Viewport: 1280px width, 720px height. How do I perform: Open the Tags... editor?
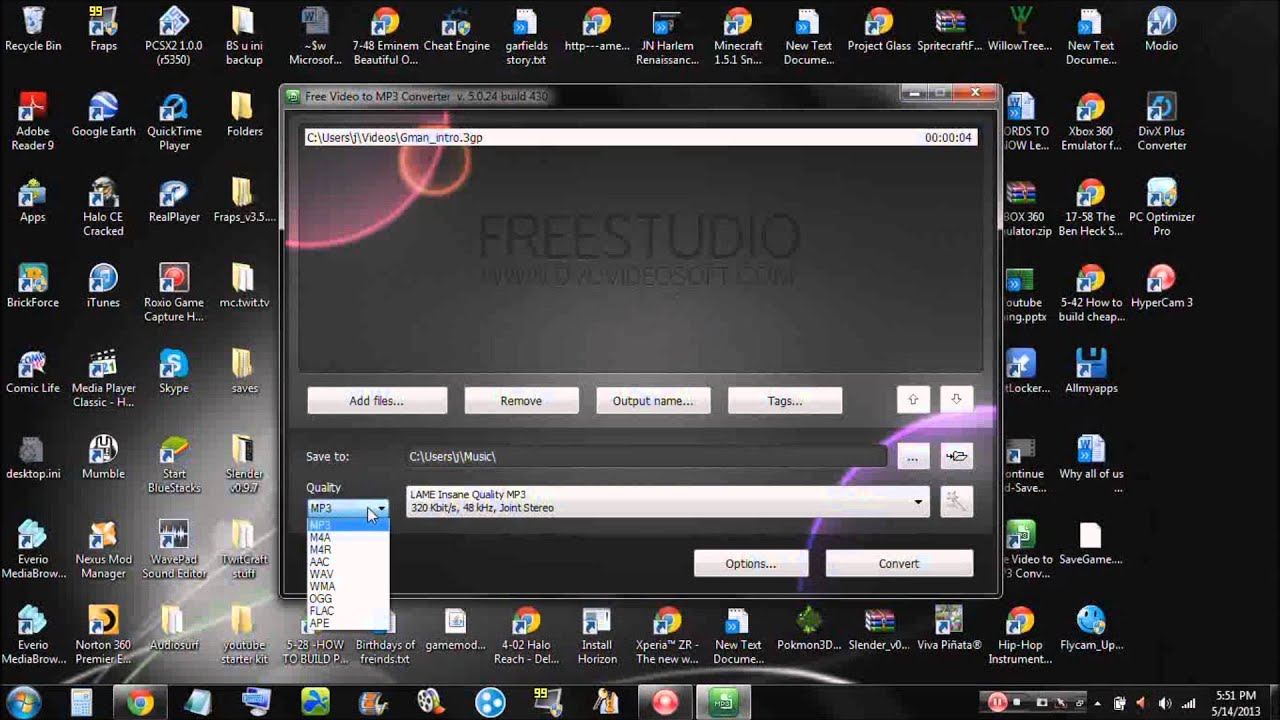(785, 401)
